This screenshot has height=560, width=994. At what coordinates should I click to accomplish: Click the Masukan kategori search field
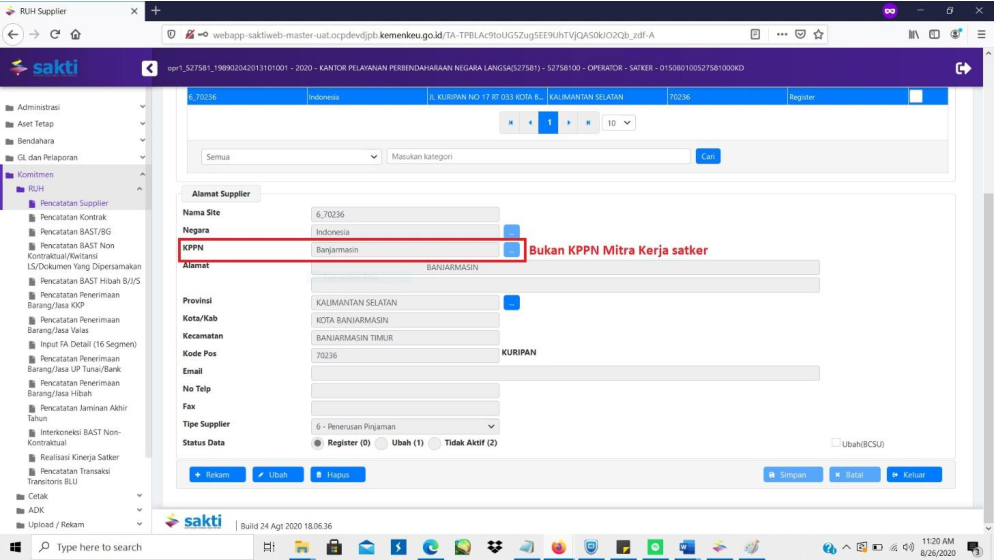(x=538, y=157)
